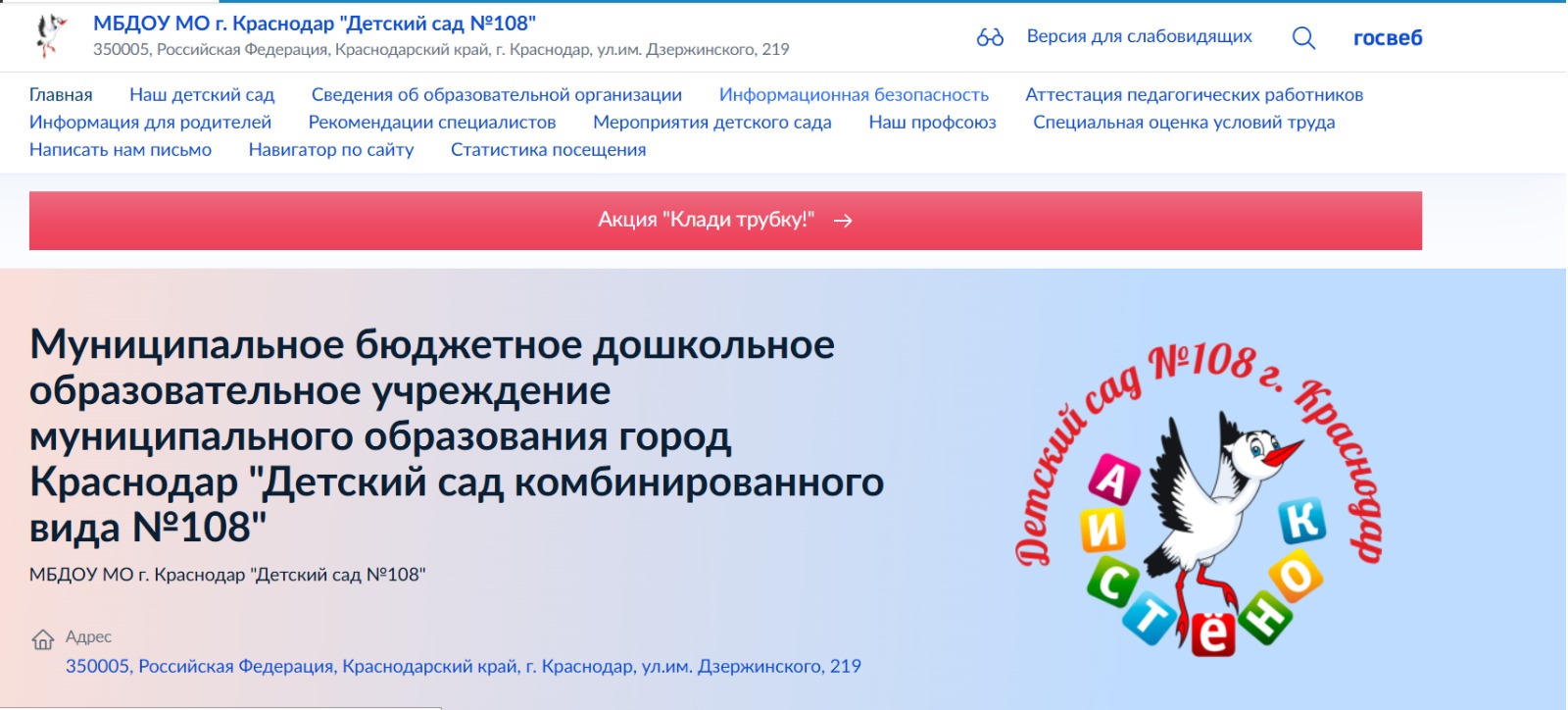The width and height of the screenshot is (1568, 710).
Task: Open Мероприятия детского сада menu
Action: pyautogui.click(x=712, y=123)
